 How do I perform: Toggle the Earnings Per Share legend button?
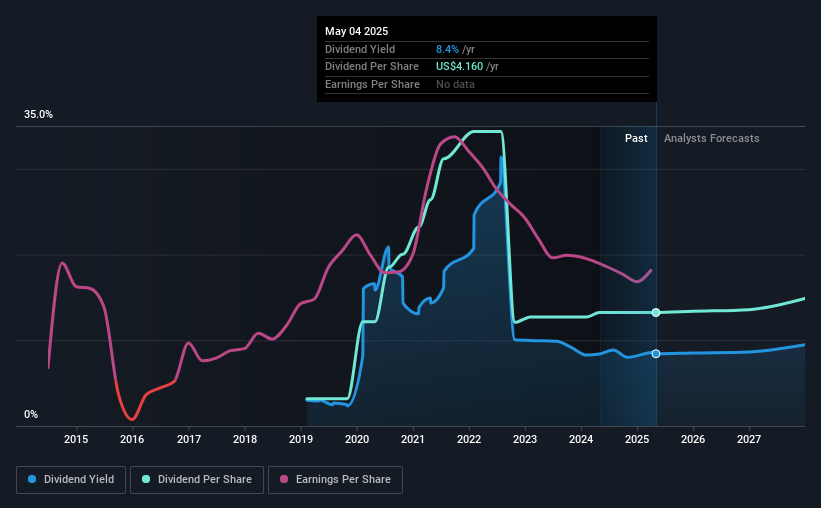coord(335,480)
